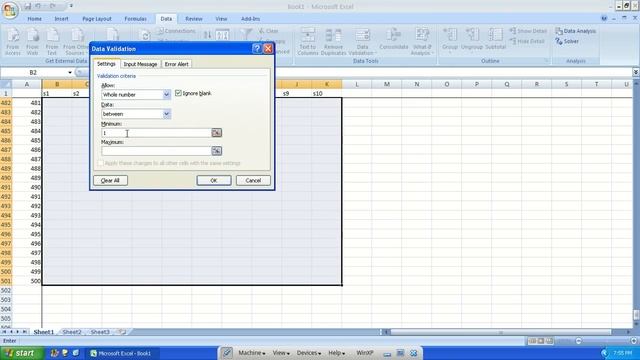Screen dimensions: 640x360
Task: Click the Minimum field range selector icon
Action: (216, 133)
